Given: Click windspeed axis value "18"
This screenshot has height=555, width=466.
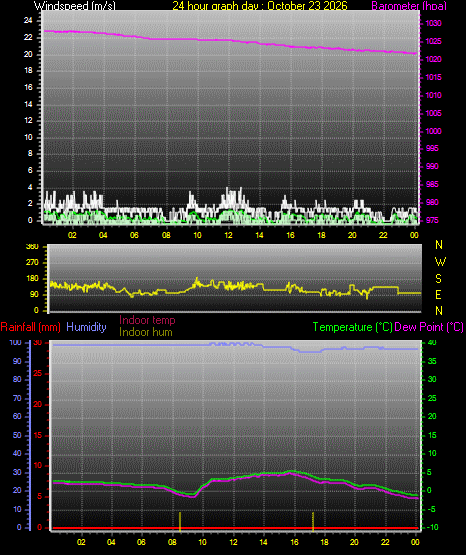Looking at the screenshot, I should point(28,70).
